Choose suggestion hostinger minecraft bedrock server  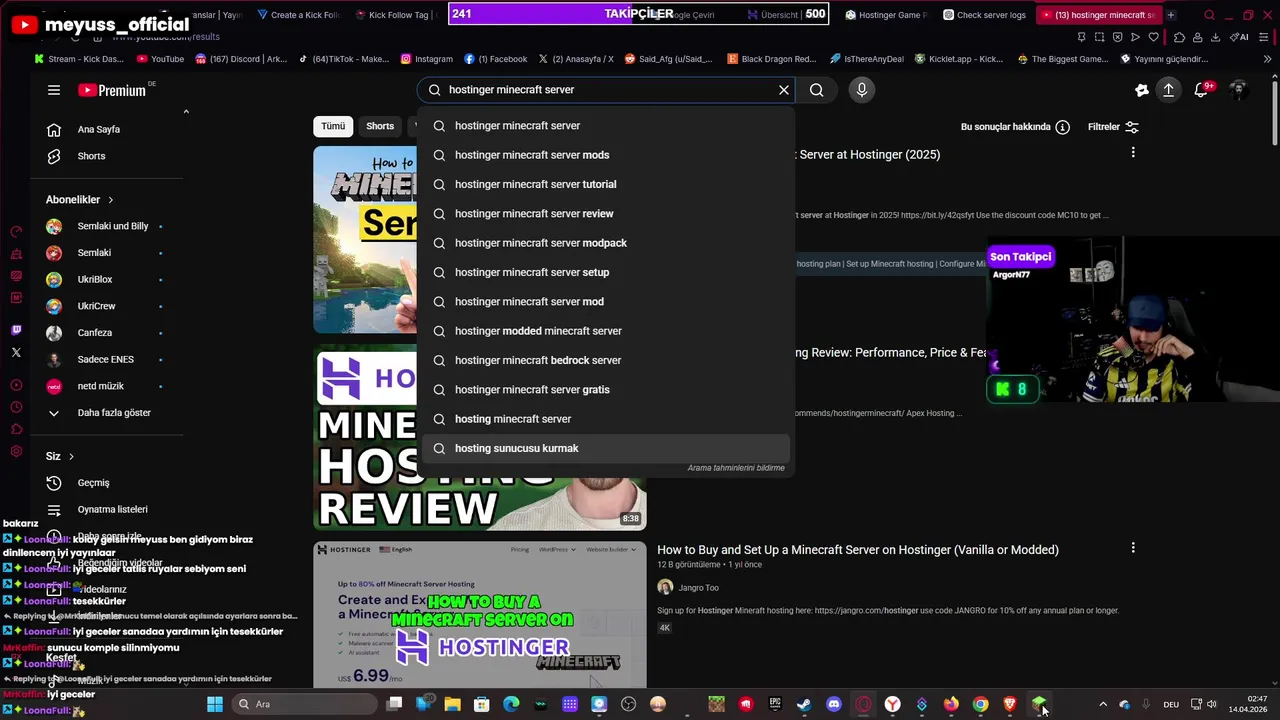click(606, 360)
